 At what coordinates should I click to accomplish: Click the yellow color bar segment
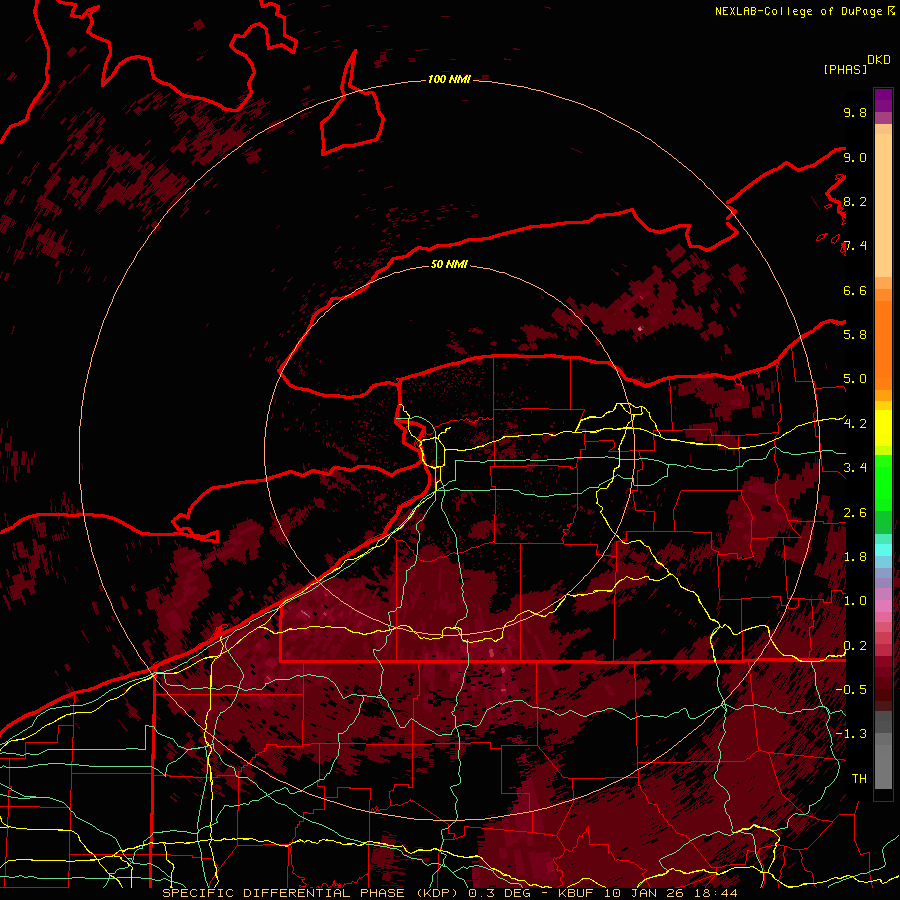click(x=883, y=428)
